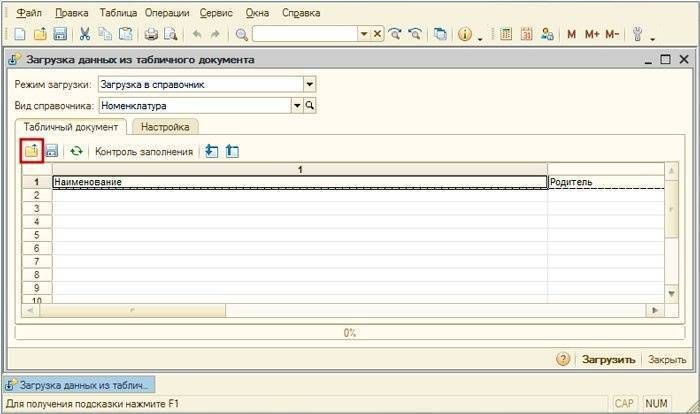This screenshot has height=414, width=700.
Task: Click the Undo arrow icon
Action: (x=197, y=34)
